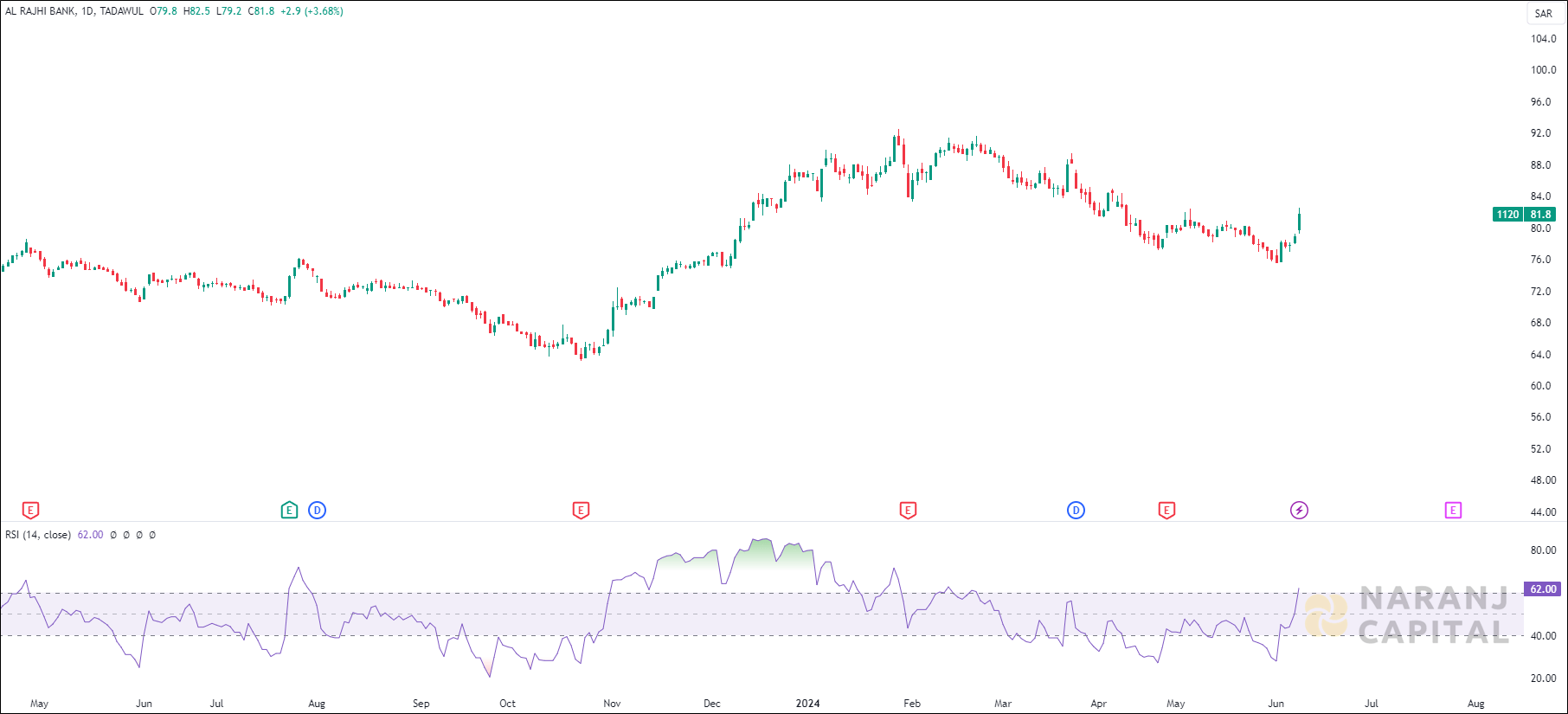Click the red earnings marker before May 2024

pyautogui.click(x=1166, y=511)
